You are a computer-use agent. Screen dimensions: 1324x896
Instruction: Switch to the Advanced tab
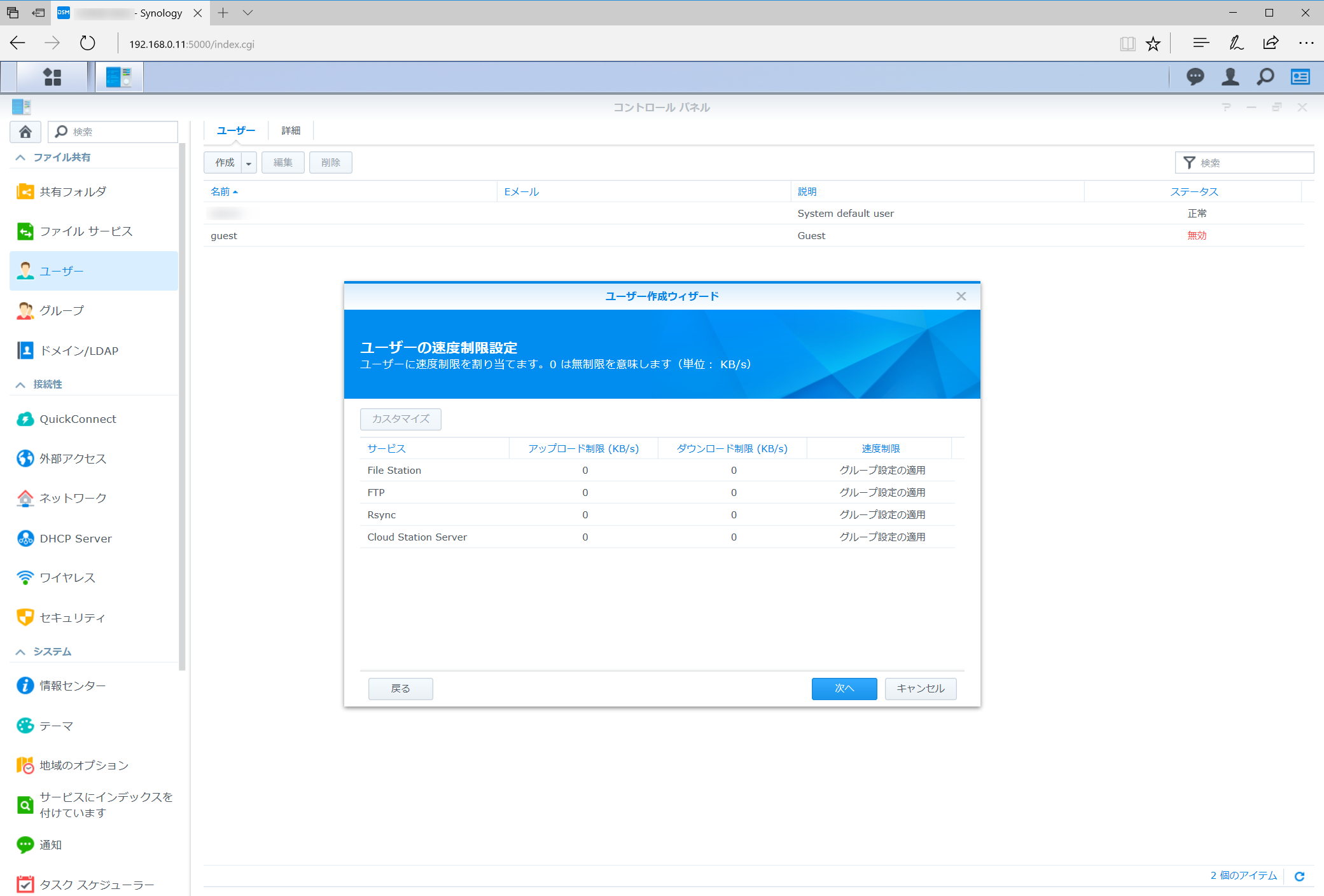coord(291,130)
